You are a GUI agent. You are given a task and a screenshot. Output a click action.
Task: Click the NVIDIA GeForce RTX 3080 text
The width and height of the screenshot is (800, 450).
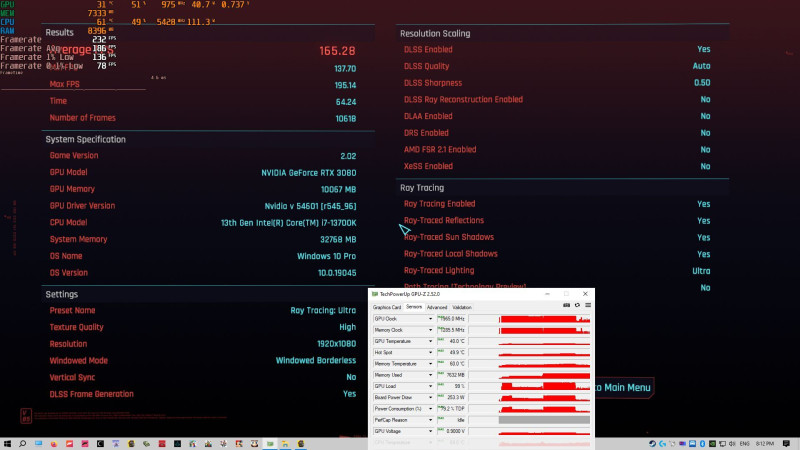point(309,173)
